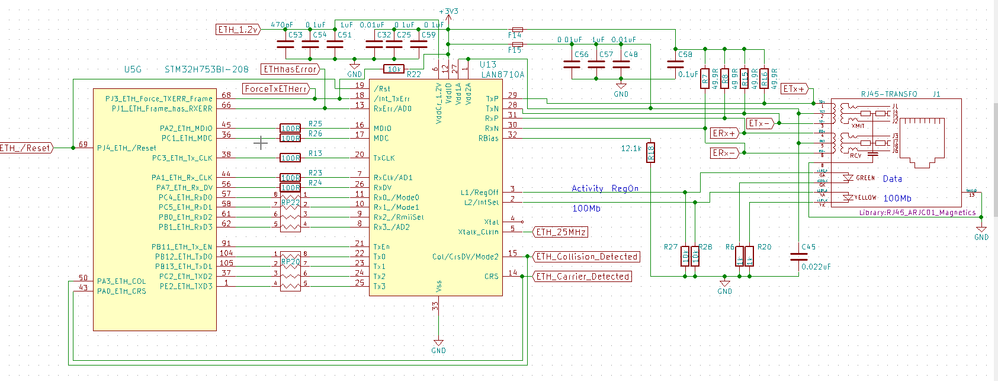Viewport: 998px width, 381px height.
Task: Select capacitor C54 symbol
Action: pyautogui.click(x=311, y=44)
